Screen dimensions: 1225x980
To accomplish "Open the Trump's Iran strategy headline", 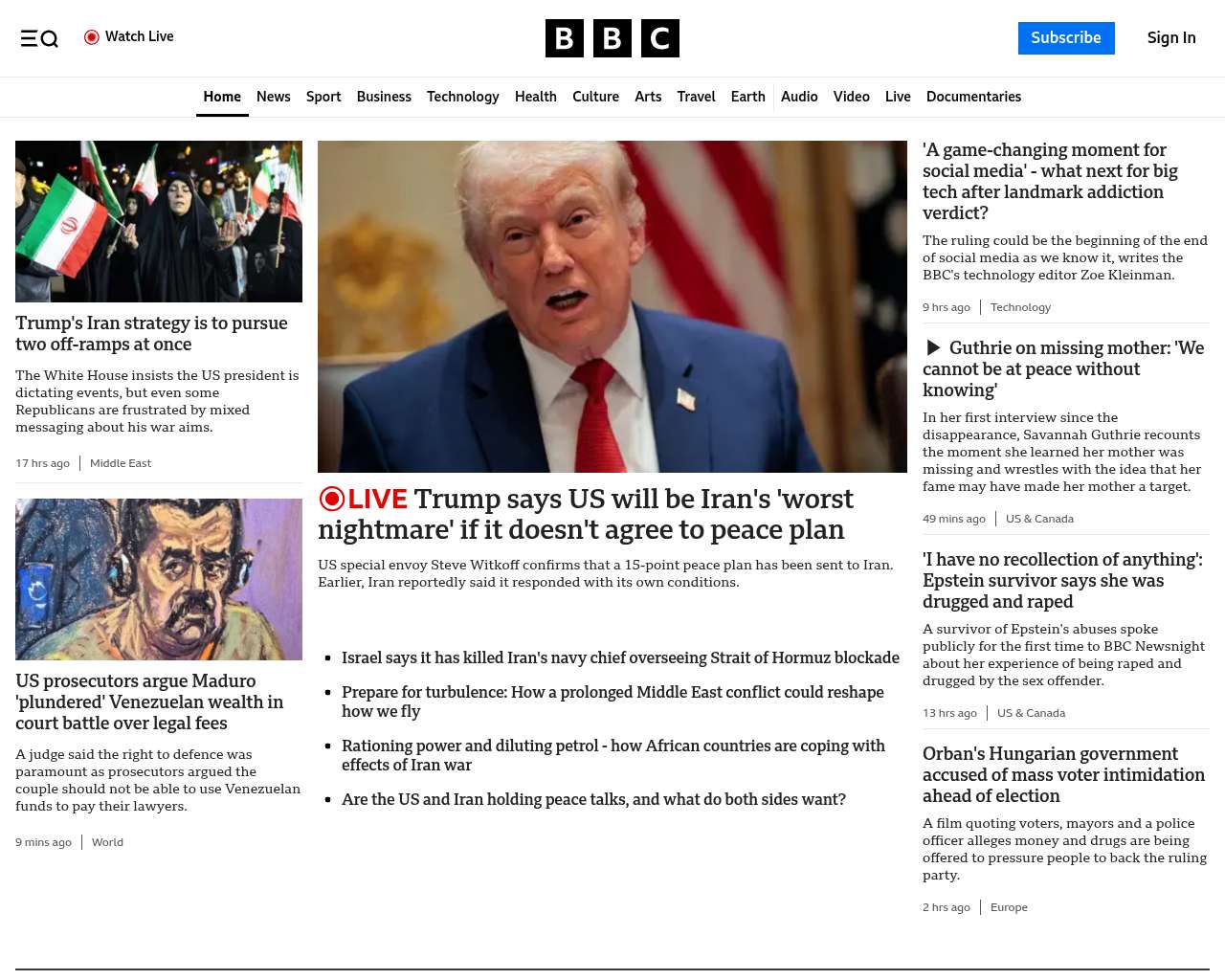I will coord(151,333).
